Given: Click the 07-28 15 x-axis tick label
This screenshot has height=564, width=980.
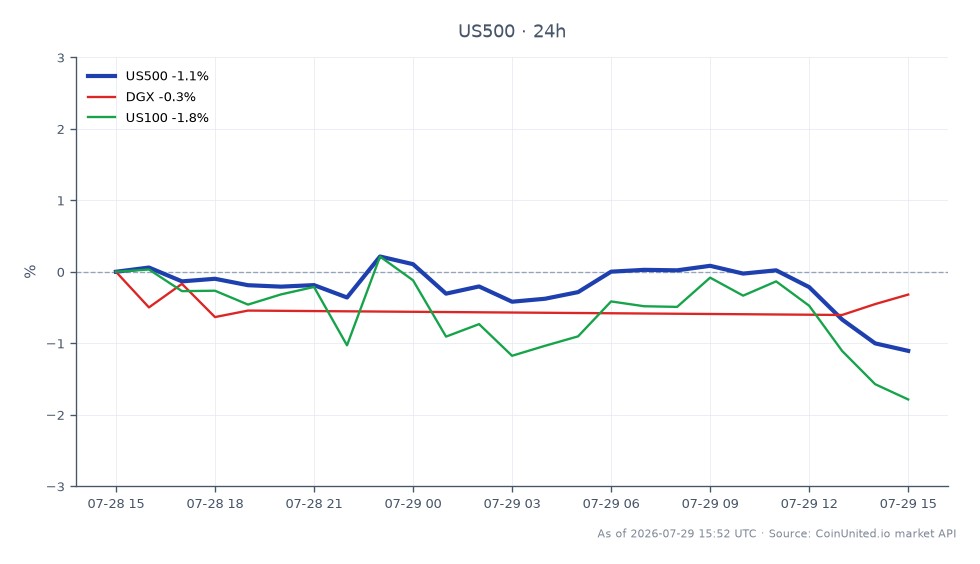Looking at the screenshot, I should [116, 504].
